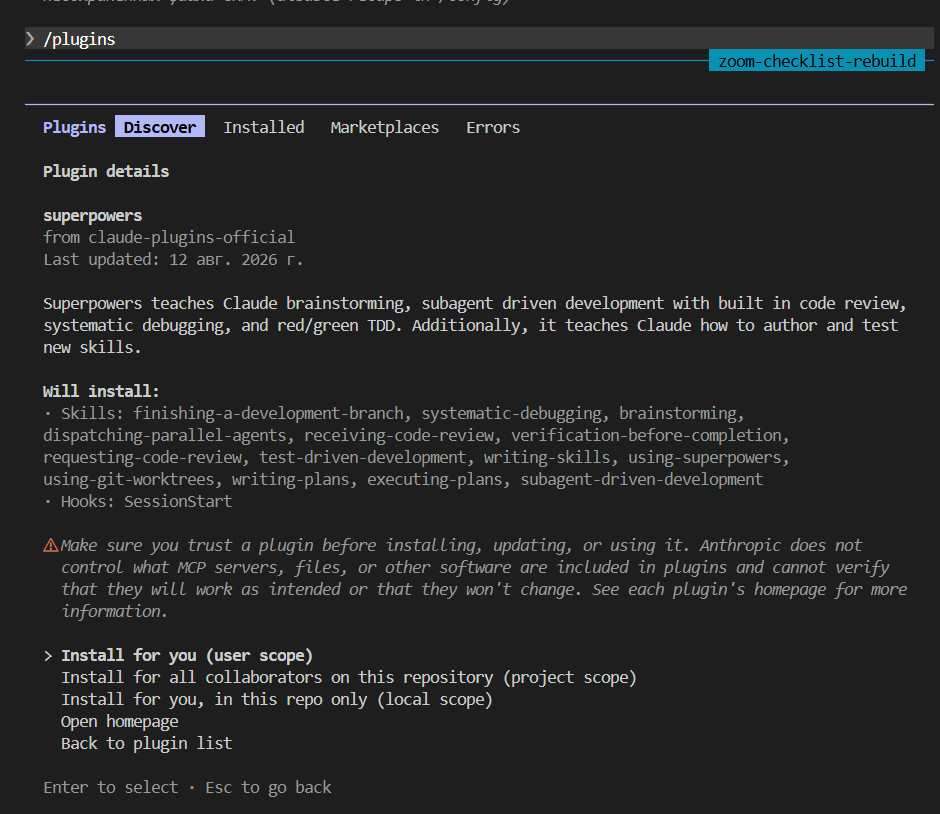
Task: Click the warning triangle icon
Action: pyautogui.click(x=51, y=545)
